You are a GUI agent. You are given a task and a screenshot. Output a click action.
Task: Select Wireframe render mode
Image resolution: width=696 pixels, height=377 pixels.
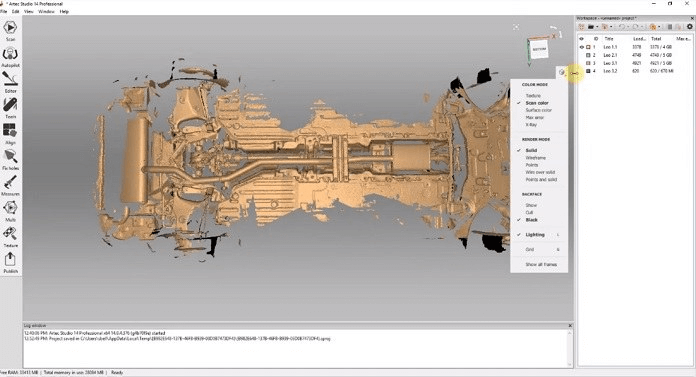coord(535,158)
